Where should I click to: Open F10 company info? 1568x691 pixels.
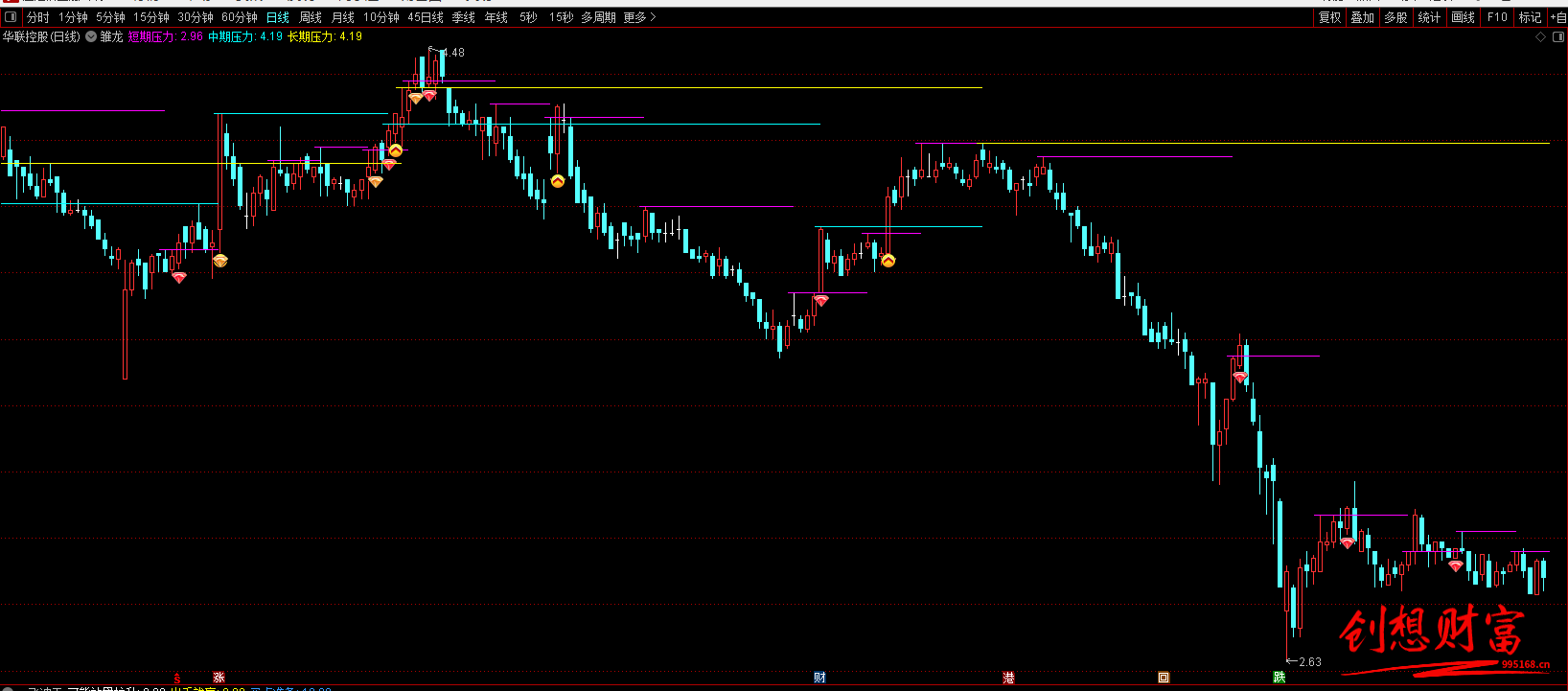1497,17
